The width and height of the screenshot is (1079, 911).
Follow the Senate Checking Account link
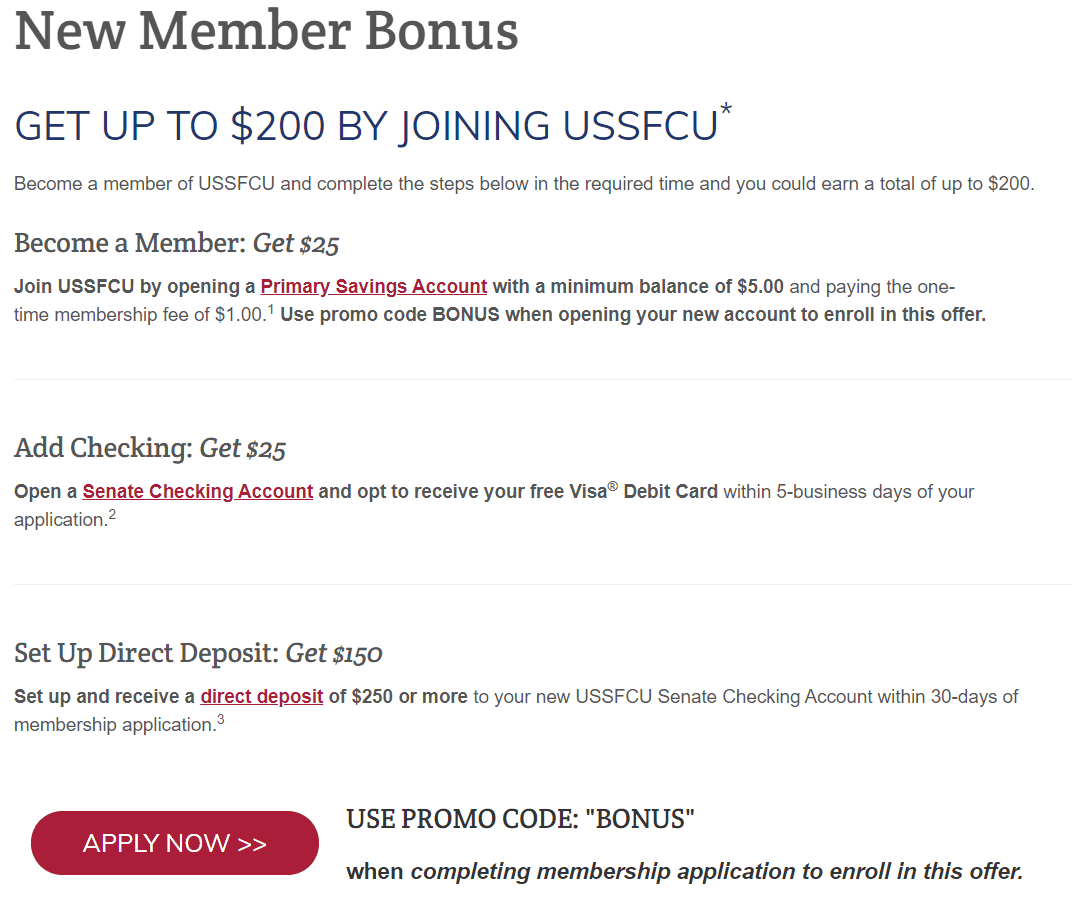(x=197, y=491)
